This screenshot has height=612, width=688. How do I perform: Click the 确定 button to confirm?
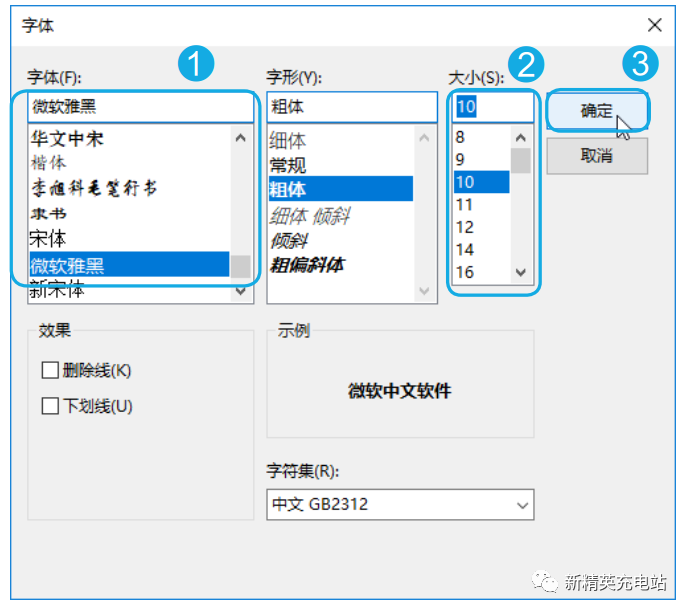(597, 110)
